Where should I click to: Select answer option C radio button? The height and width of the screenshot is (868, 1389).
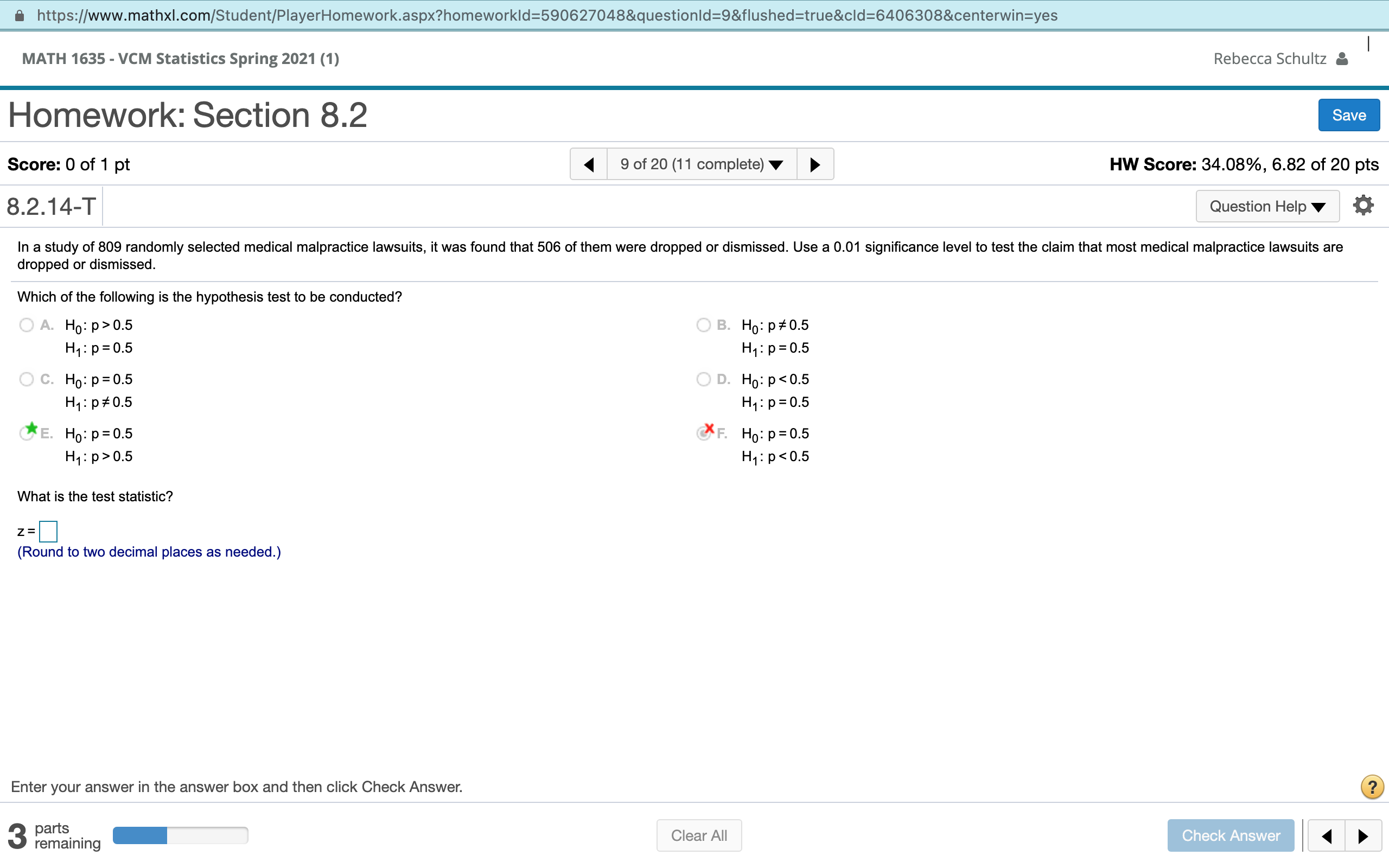pos(27,379)
